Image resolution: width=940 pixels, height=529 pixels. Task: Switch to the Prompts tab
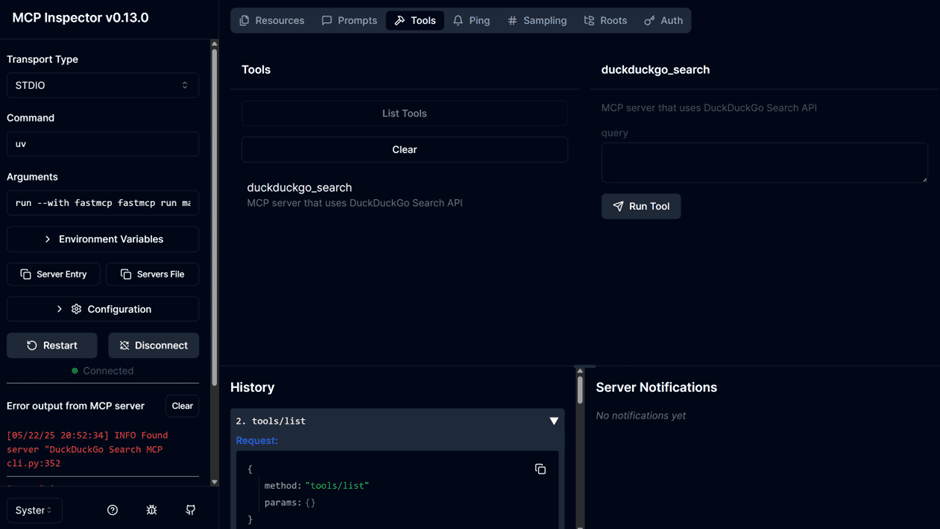point(349,20)
